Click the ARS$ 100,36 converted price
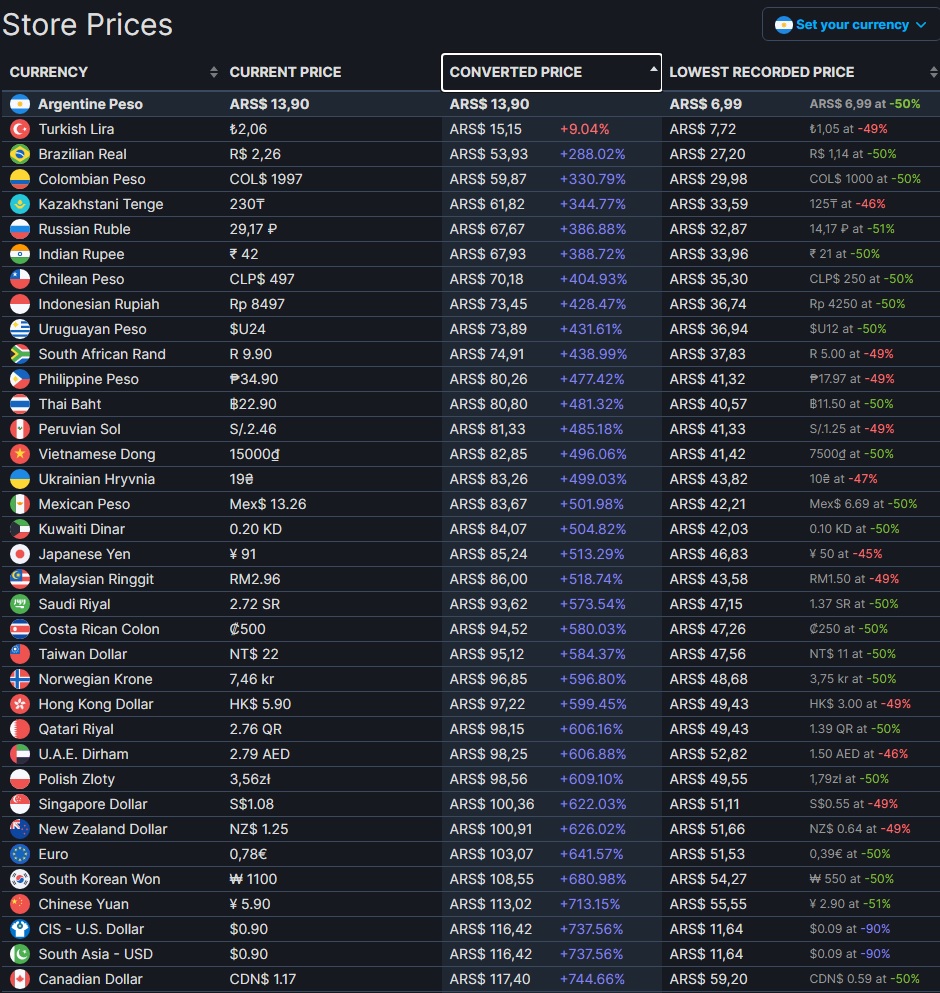Viewport: 940px width, 993px height. click(x=492, y=804)
